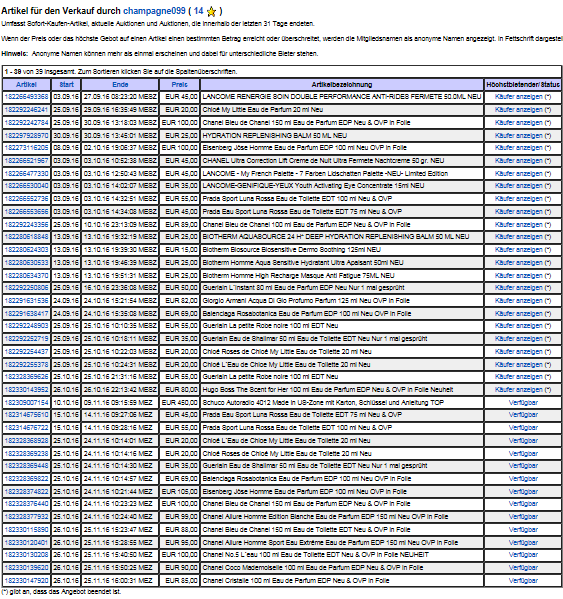Select the '(*) gibt an' footnote text
Viewport: 563px width, 599px height.
(61, 592)
